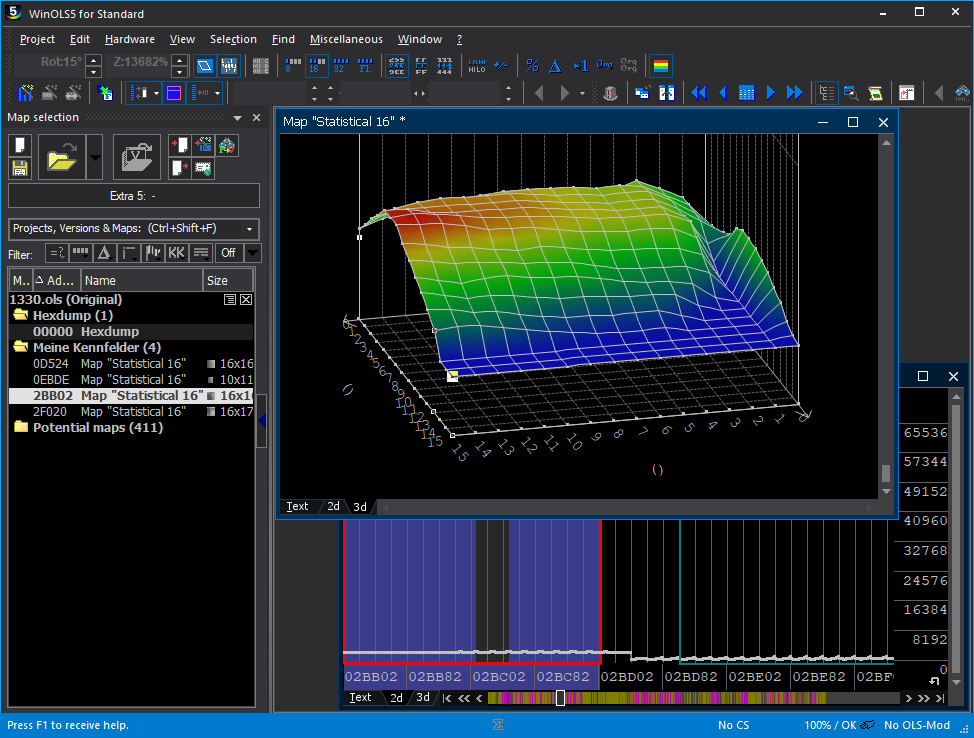Click the ×1 factor icon in the toolbar
Screen dimensions: 974x738
tap(580, 66)
